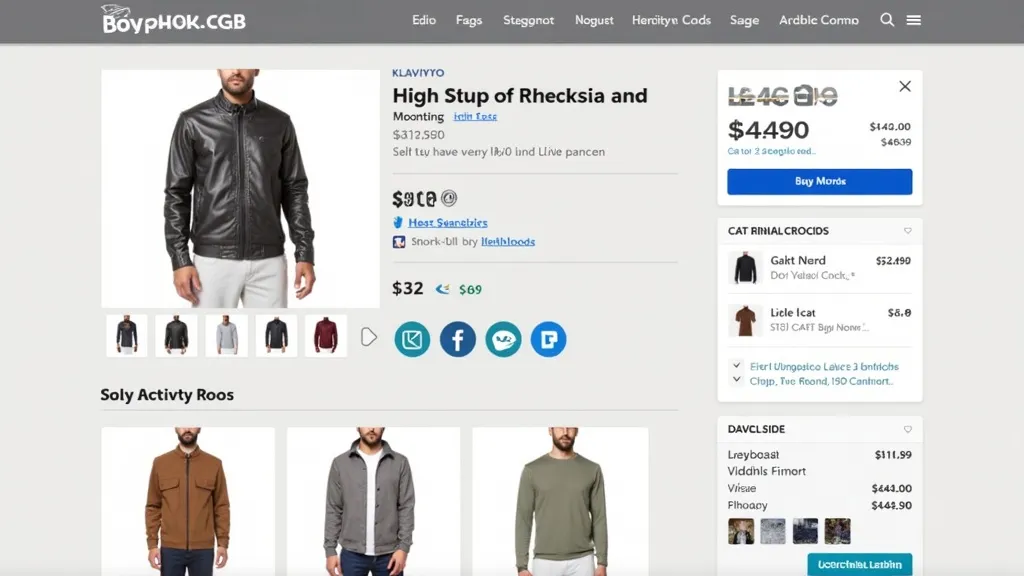Click the teal messenger sharing icon
This screenshot has height=576, width=1024.
pyautogui.click(x=503, y=339)
